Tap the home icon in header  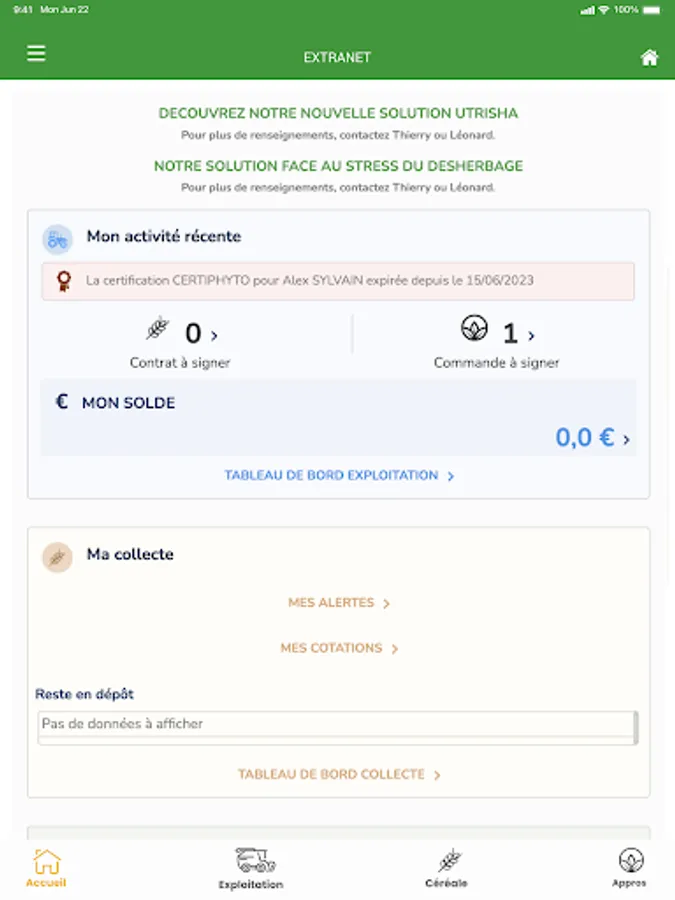pos(649,57)
